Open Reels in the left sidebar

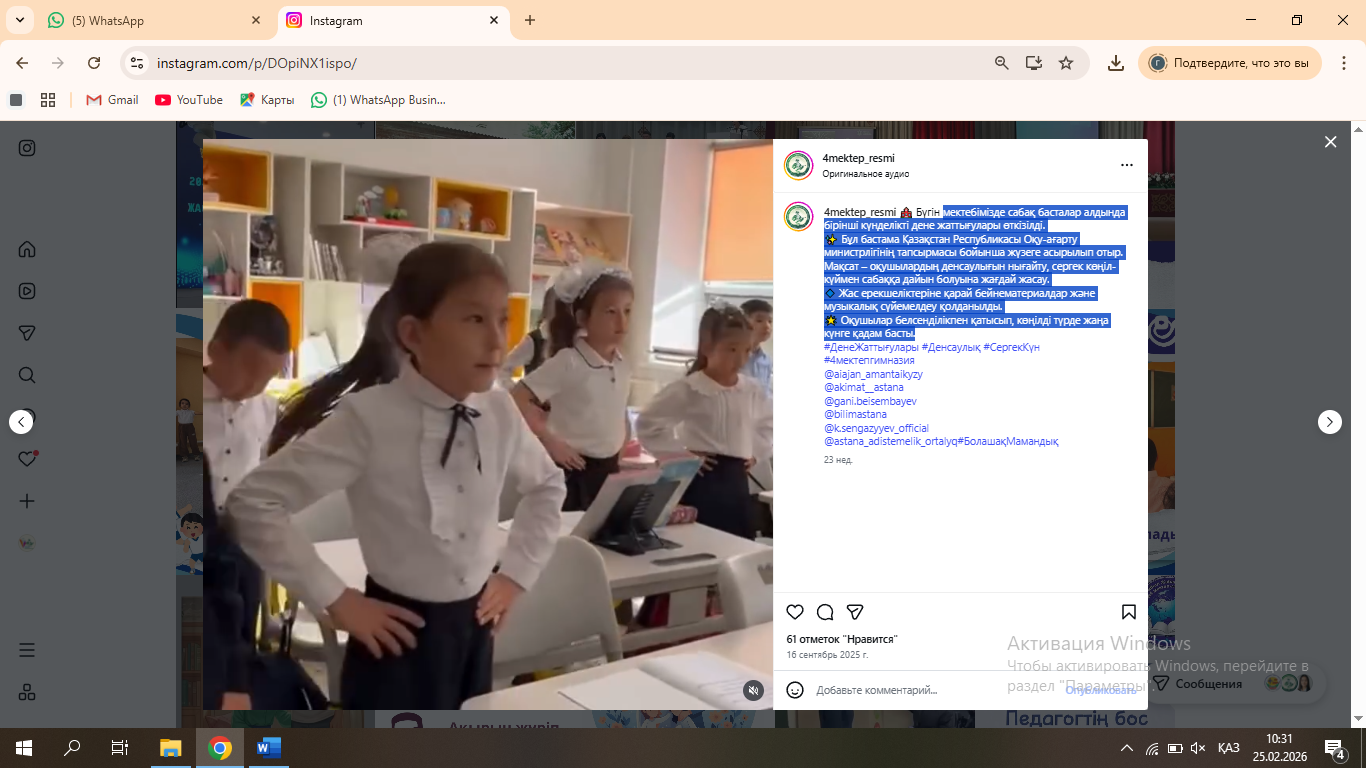[x=27, y=291]
